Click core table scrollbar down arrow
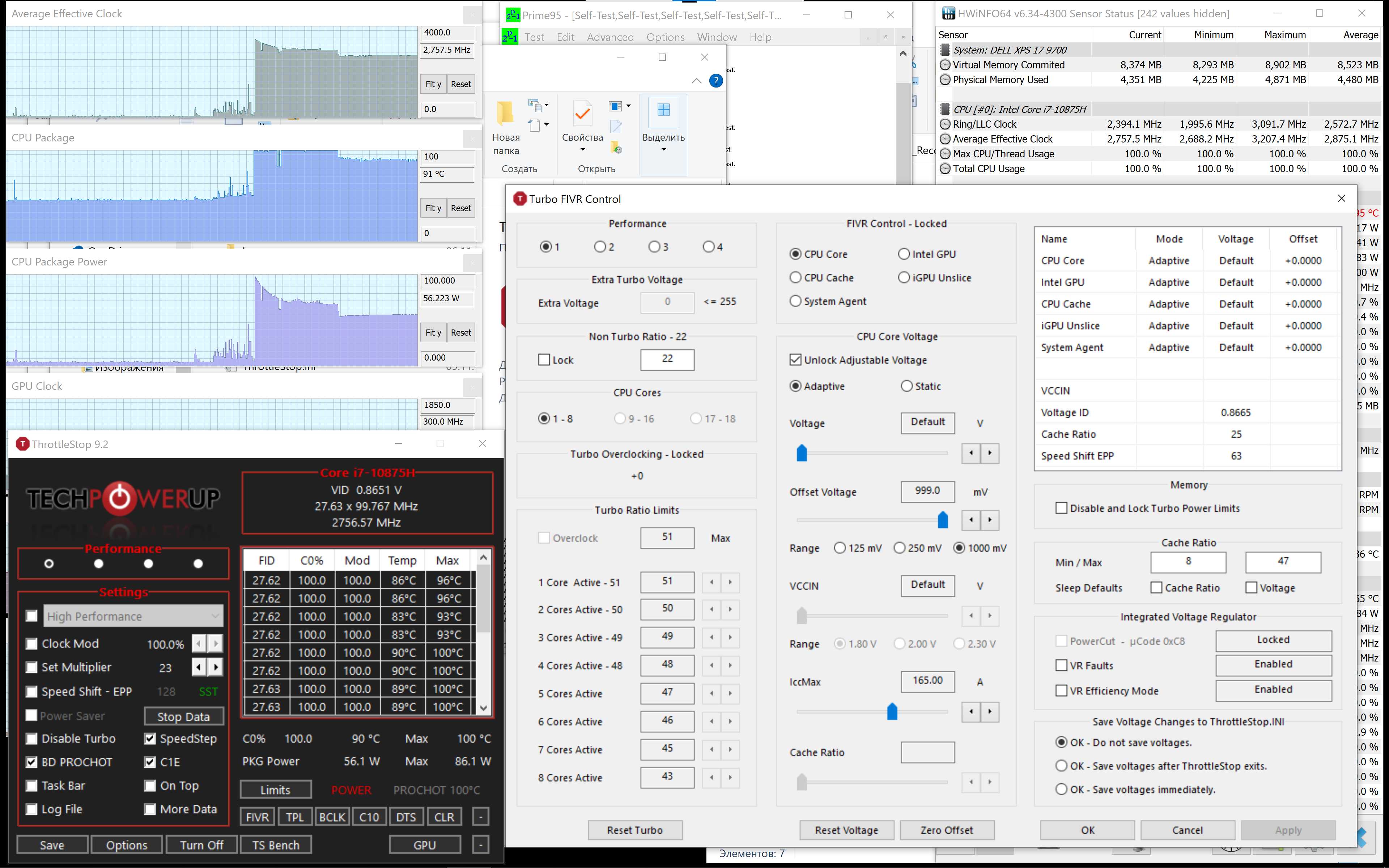Viewport: 1389px width, 868px height. [483, 708]
